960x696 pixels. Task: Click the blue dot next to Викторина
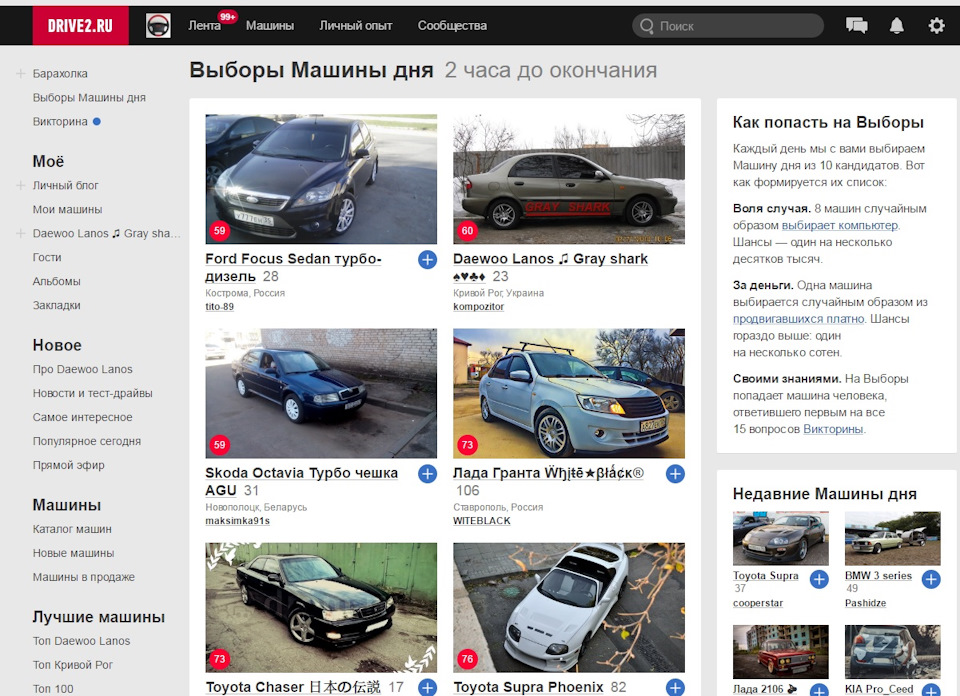97,122
